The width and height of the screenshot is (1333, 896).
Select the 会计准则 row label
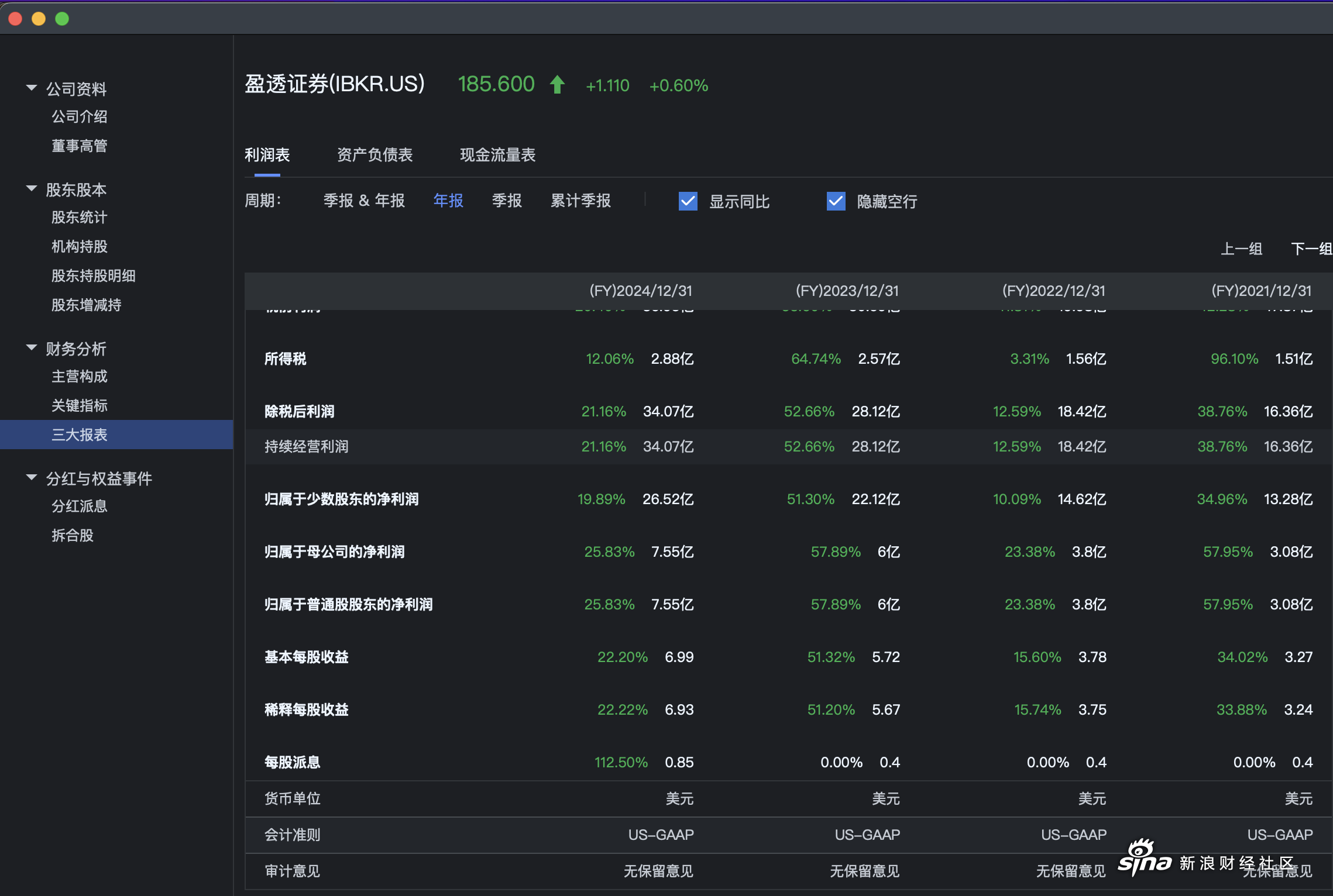(293, 835)
